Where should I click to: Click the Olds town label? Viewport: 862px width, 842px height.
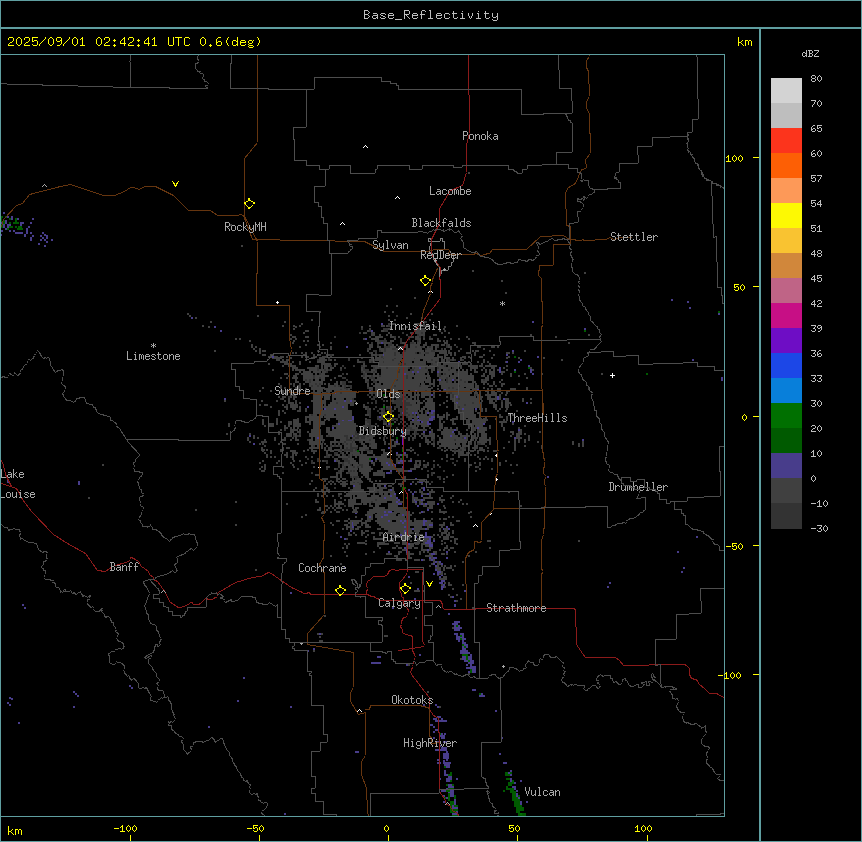point(388,394)
